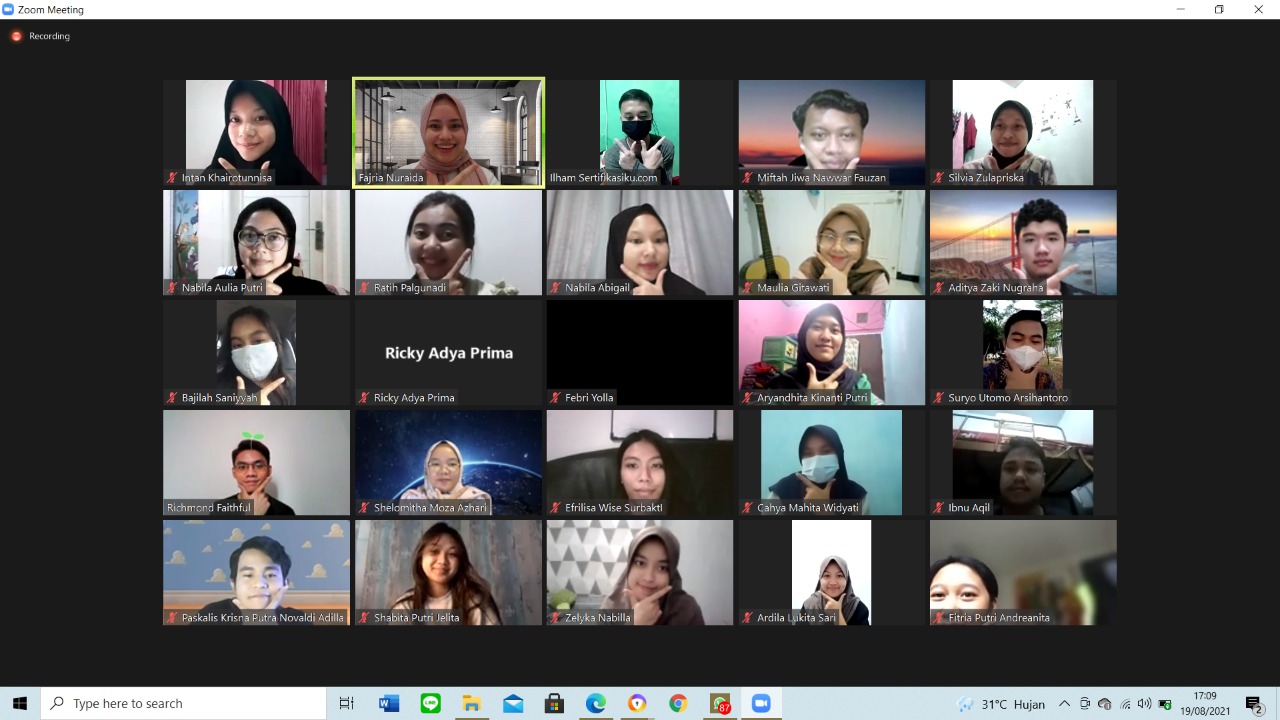The height and width of the screenshot is (720, 1280).
Task: Select Ilham Sertifikasiku.com's video tile
Action: 640,132
